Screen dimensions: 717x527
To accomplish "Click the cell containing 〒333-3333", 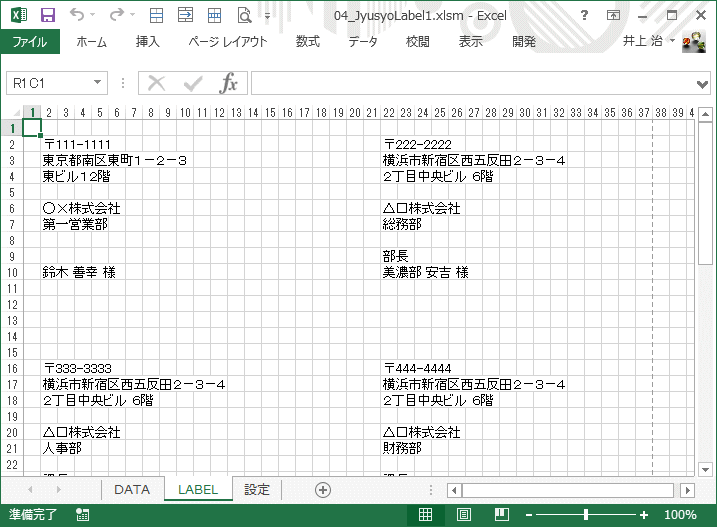I will [x=77, y=369].
